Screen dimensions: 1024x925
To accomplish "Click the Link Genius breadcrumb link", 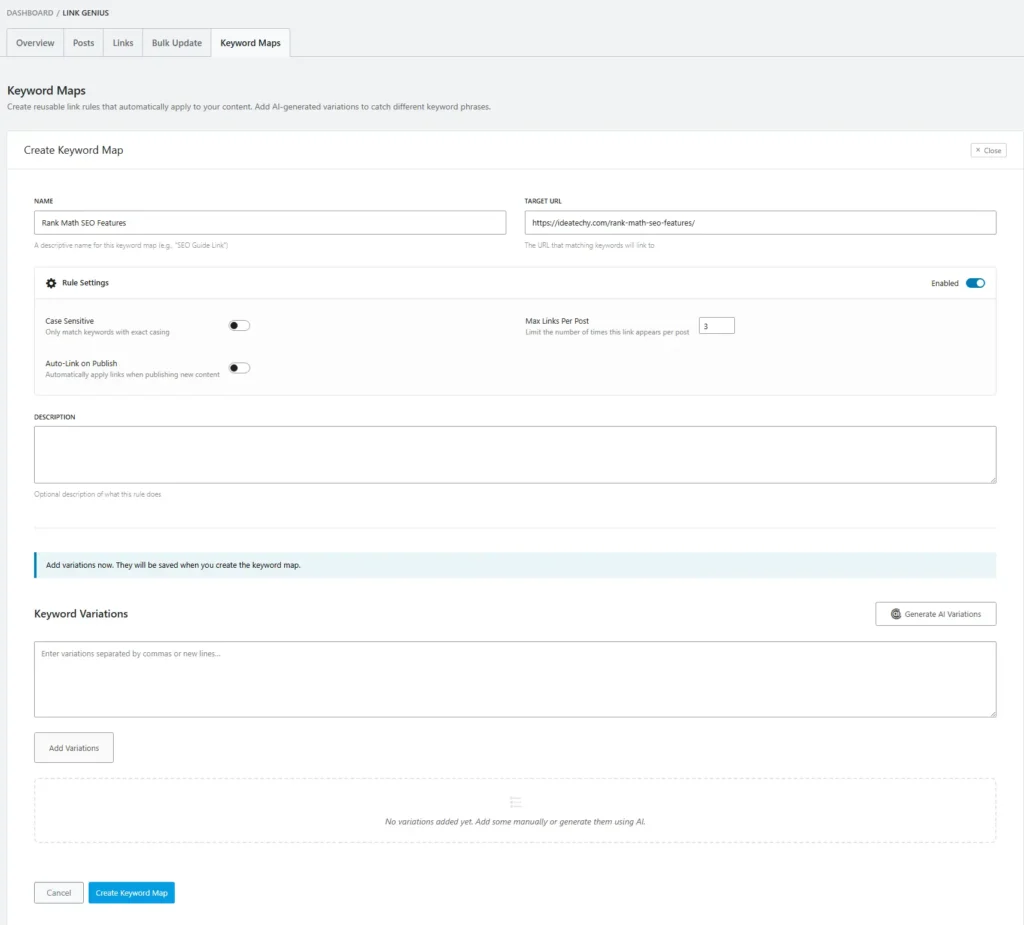I will tap(84, 12).
